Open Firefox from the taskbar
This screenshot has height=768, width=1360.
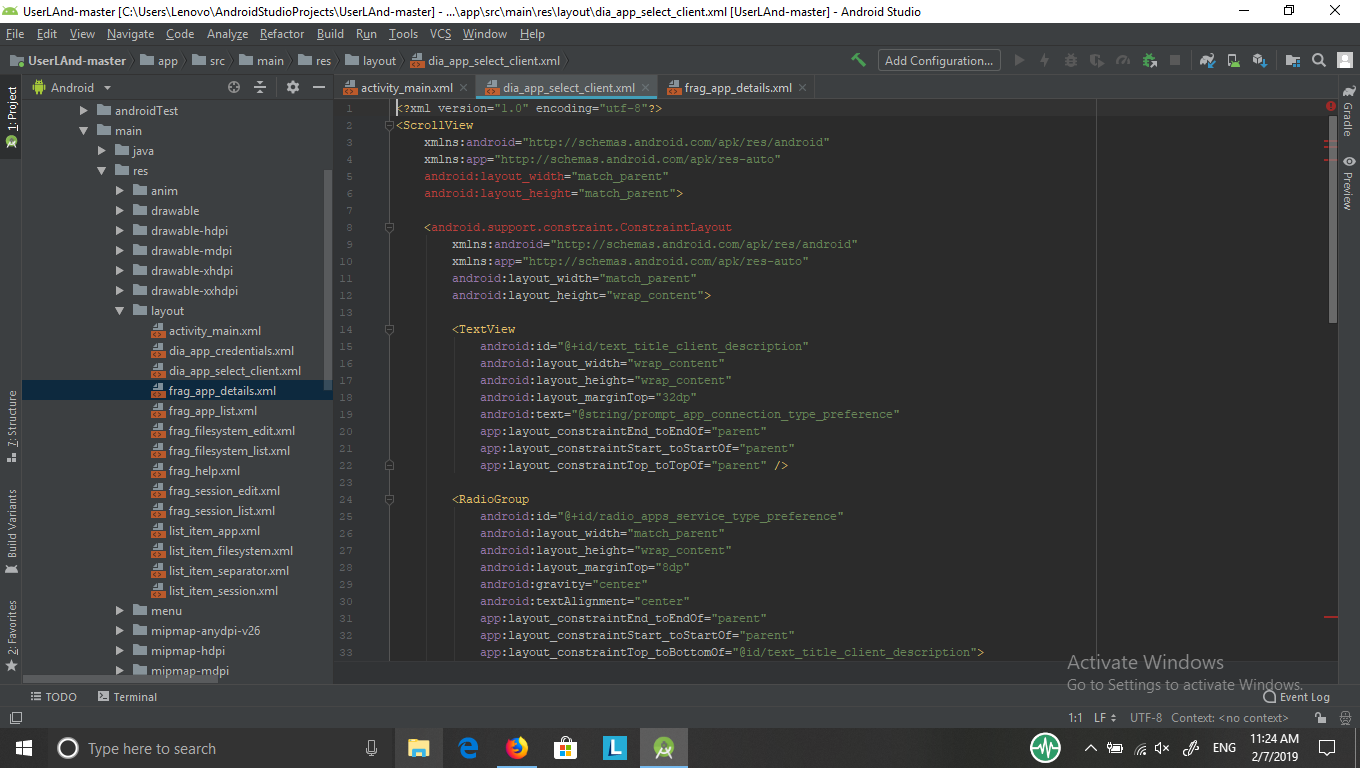517,747
